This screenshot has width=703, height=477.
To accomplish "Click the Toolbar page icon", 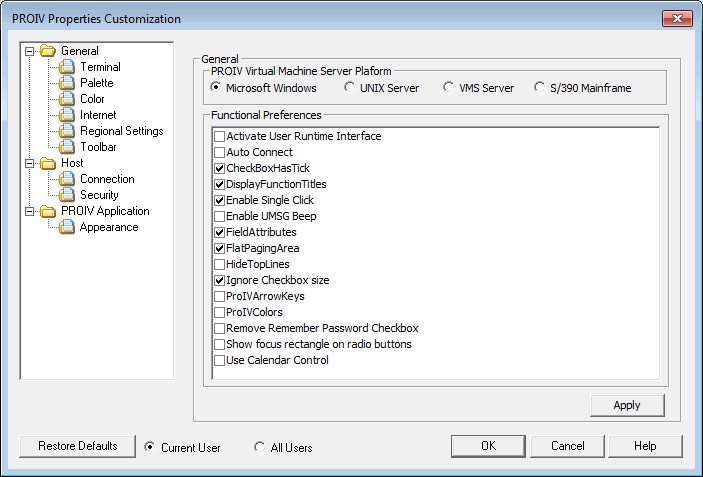I will [67, 147].
